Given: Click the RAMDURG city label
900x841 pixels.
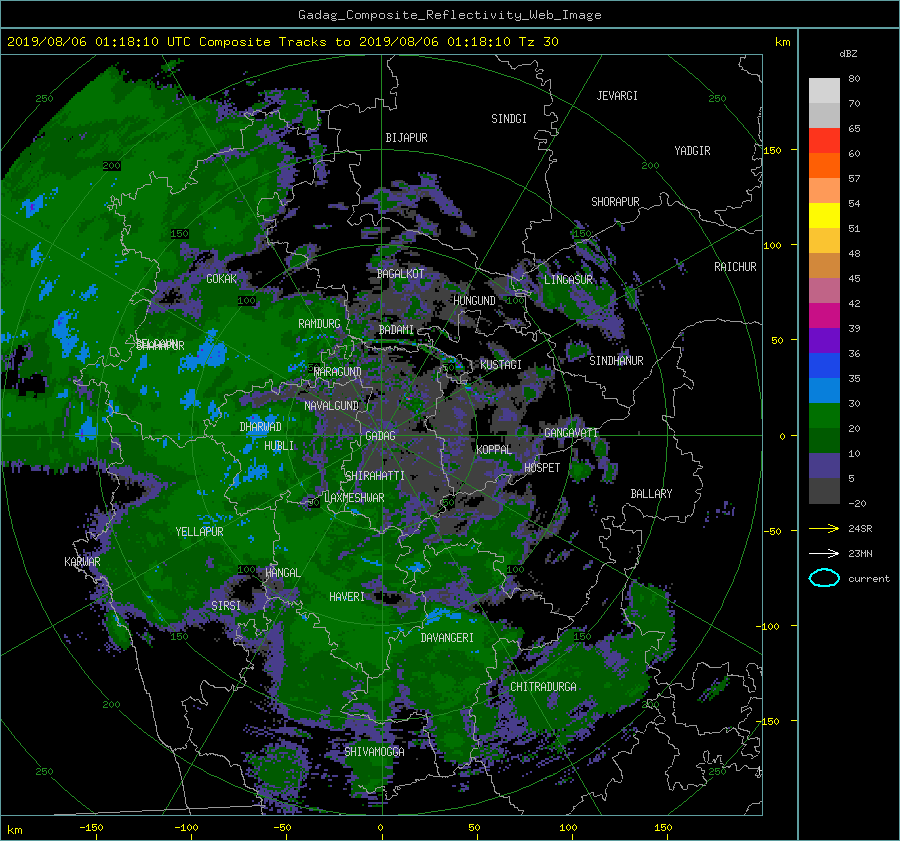Looking at the screenshot, I should pyautogui.click(x=319, y=324).
